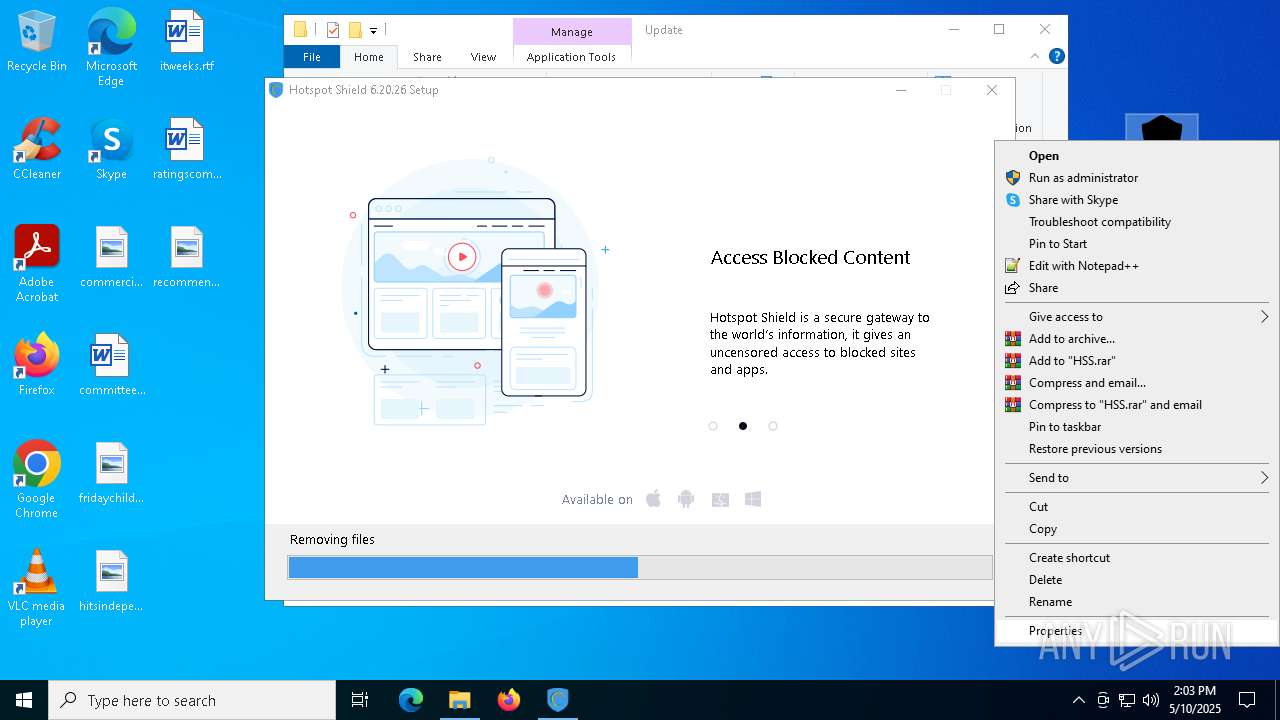Open the File tab in Explorer

click(312, 57)
